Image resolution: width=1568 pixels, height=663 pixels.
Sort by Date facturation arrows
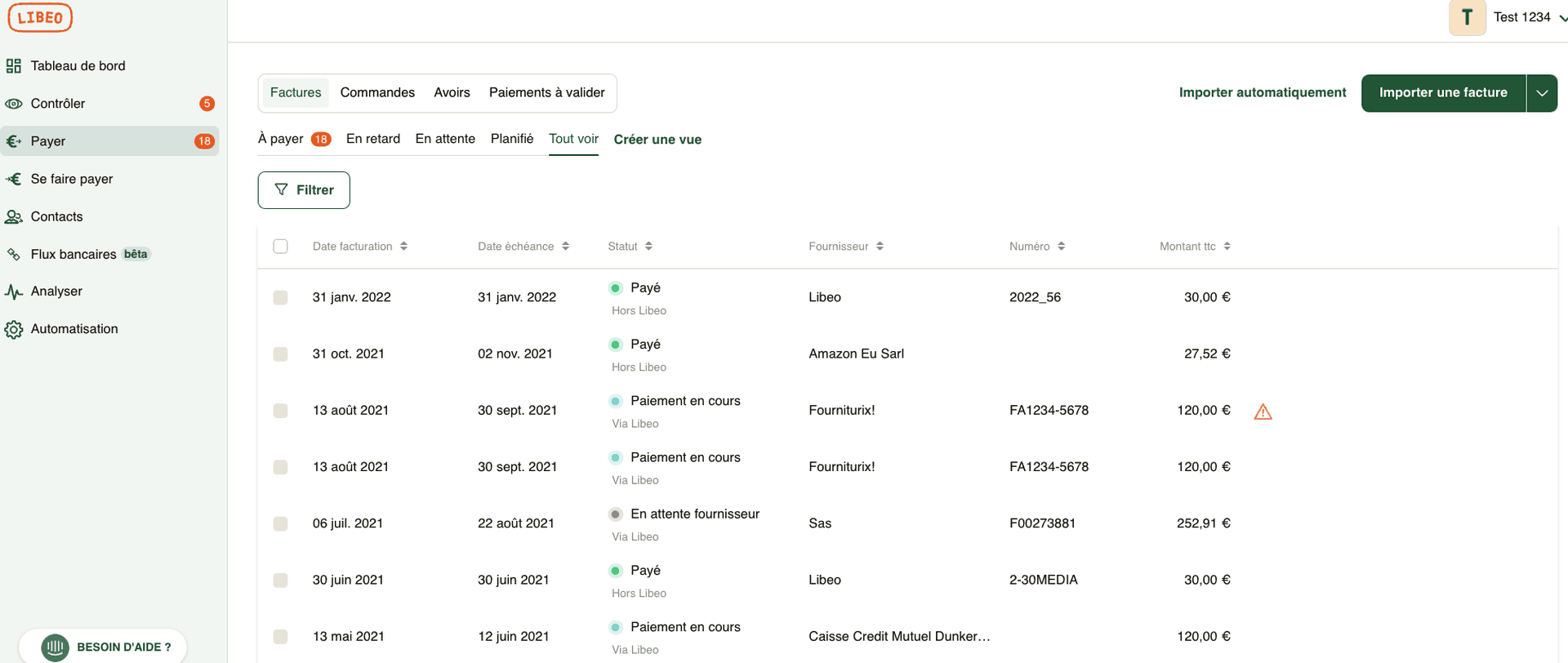(403, 246)
